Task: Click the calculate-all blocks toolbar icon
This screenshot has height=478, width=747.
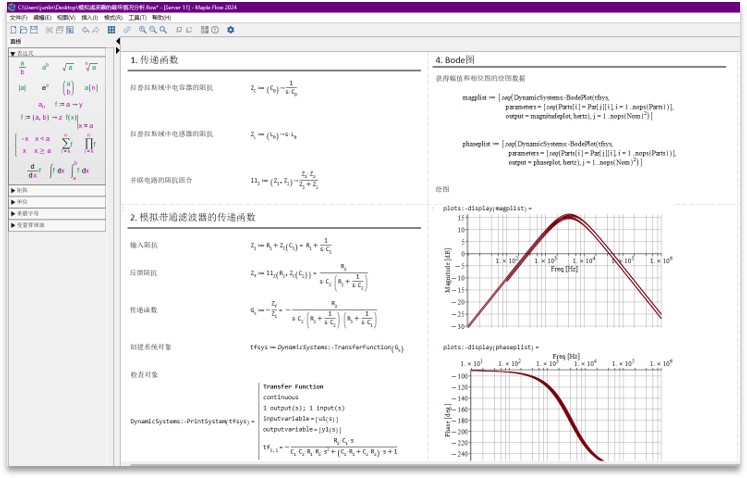Action: pyautogui.click(x=205, y=30)
